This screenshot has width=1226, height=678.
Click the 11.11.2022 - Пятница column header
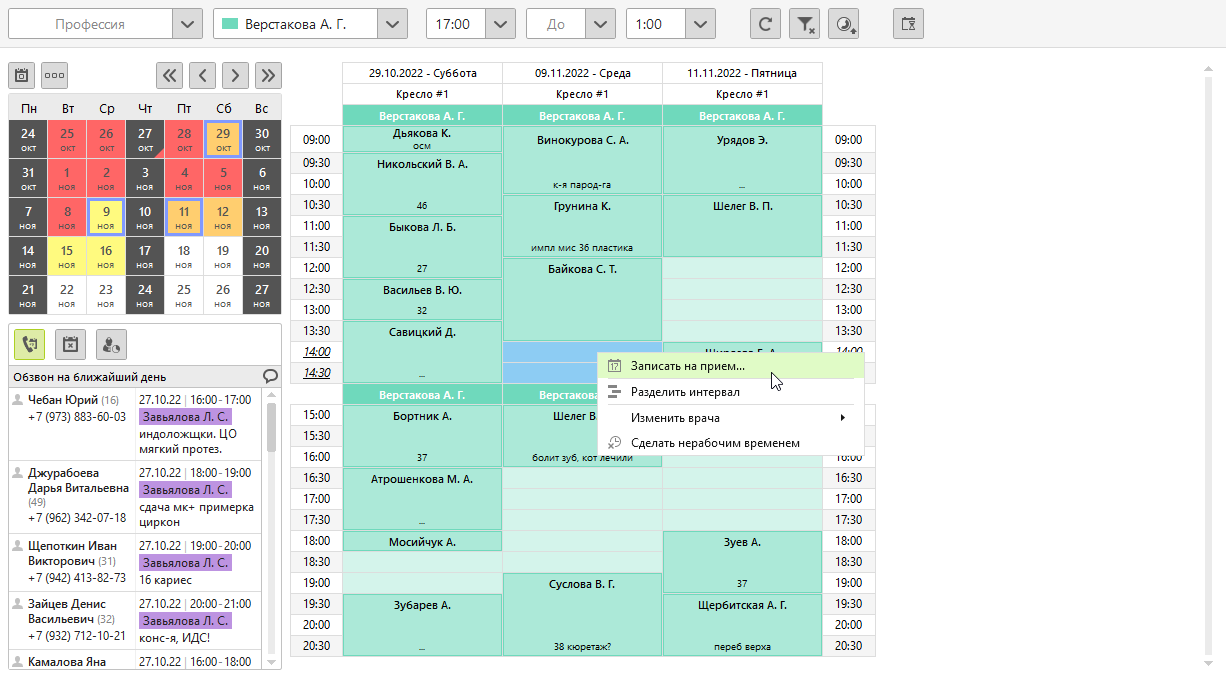(742, 73)
